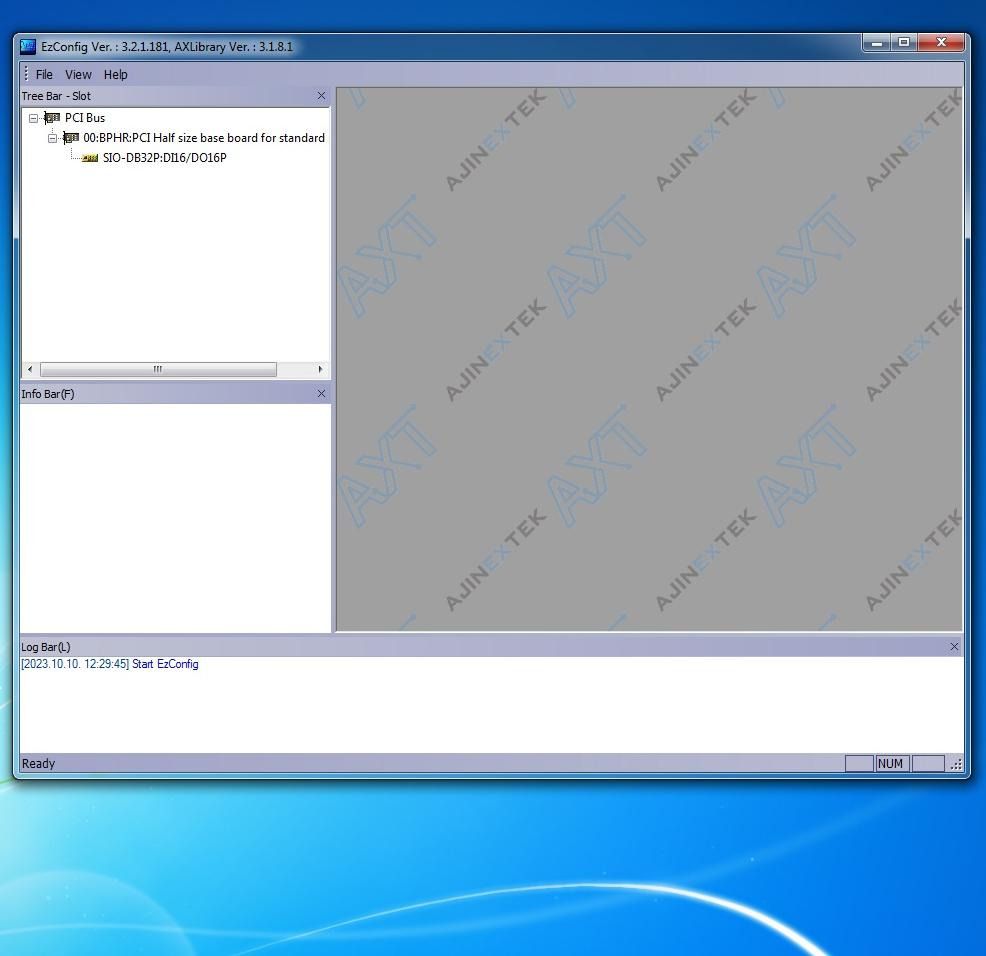Collapse the PCI Bus tree node
This screenshot has height=956, width=986.
click(33, 118)
